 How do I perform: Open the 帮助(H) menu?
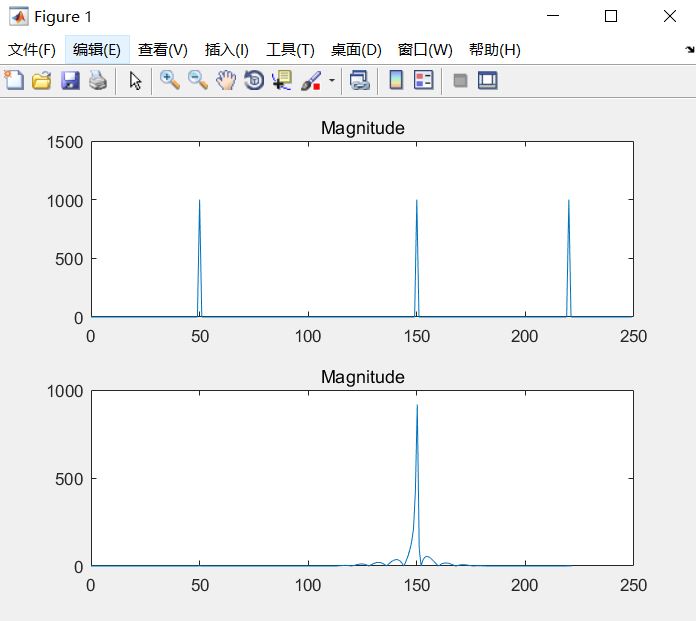pos(494,50)
